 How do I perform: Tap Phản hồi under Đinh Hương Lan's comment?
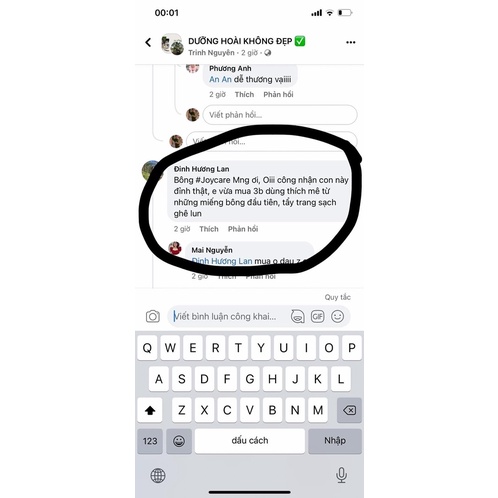(x=243, y=229)
